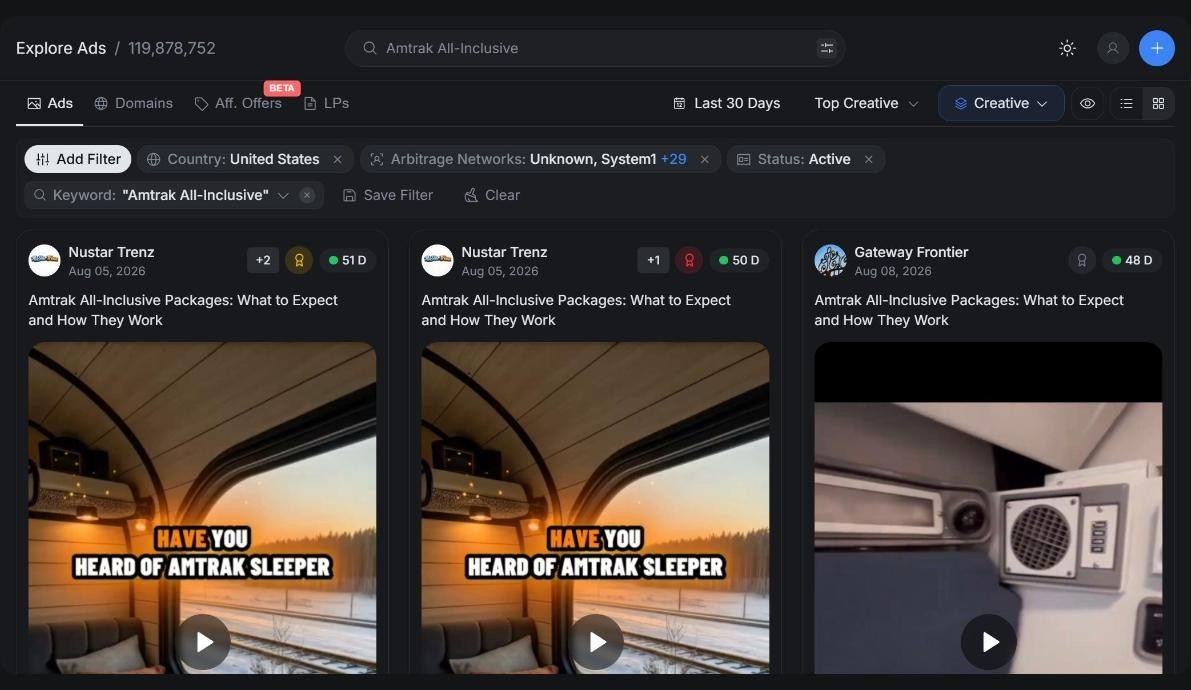Click search field with Amtrak All-Inclusive
The width and height of the screenshot is (1191, 690).
[x=595, y=48]
